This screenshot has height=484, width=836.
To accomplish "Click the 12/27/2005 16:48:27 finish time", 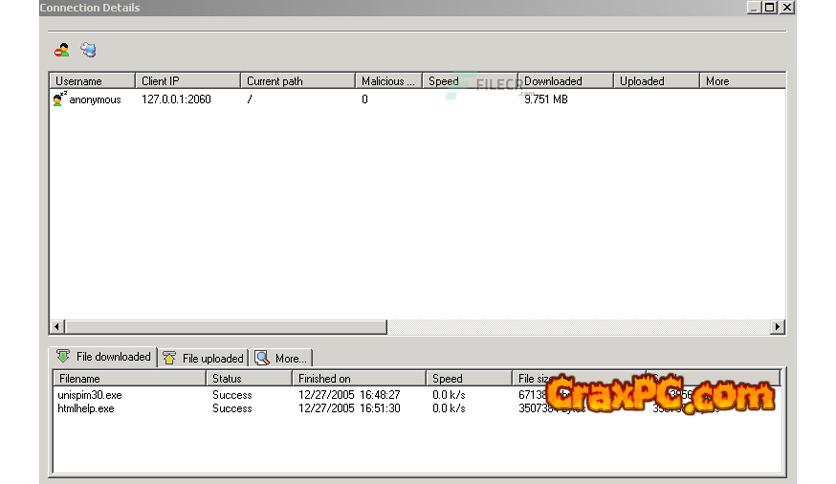I will coord(349,395).
